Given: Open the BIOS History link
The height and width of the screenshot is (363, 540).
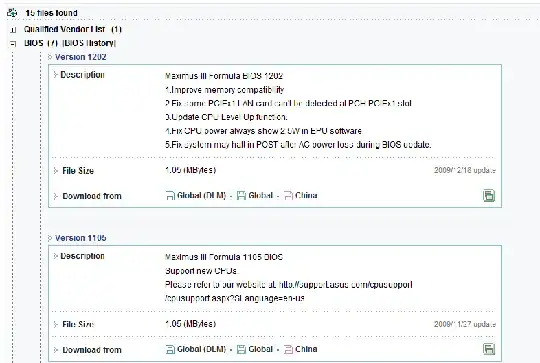Looking at the screenshot, I should [89, 43].
